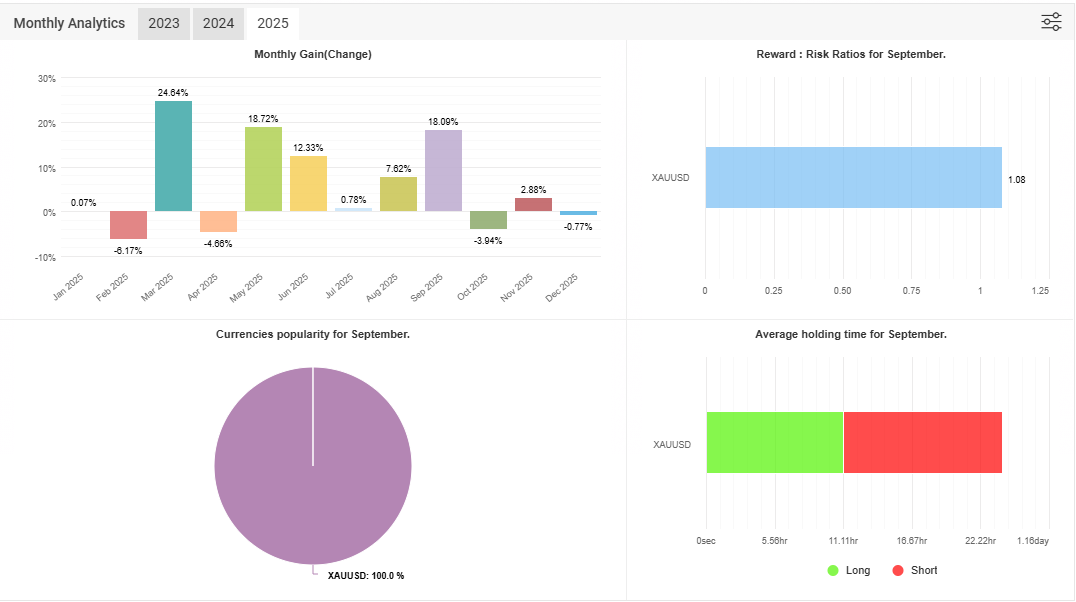Image resolution: width=1076 pixels, height=602 pixels.
Task: Click the Nov 2025 bar showing 2.88%
Action: coord(533,205)
